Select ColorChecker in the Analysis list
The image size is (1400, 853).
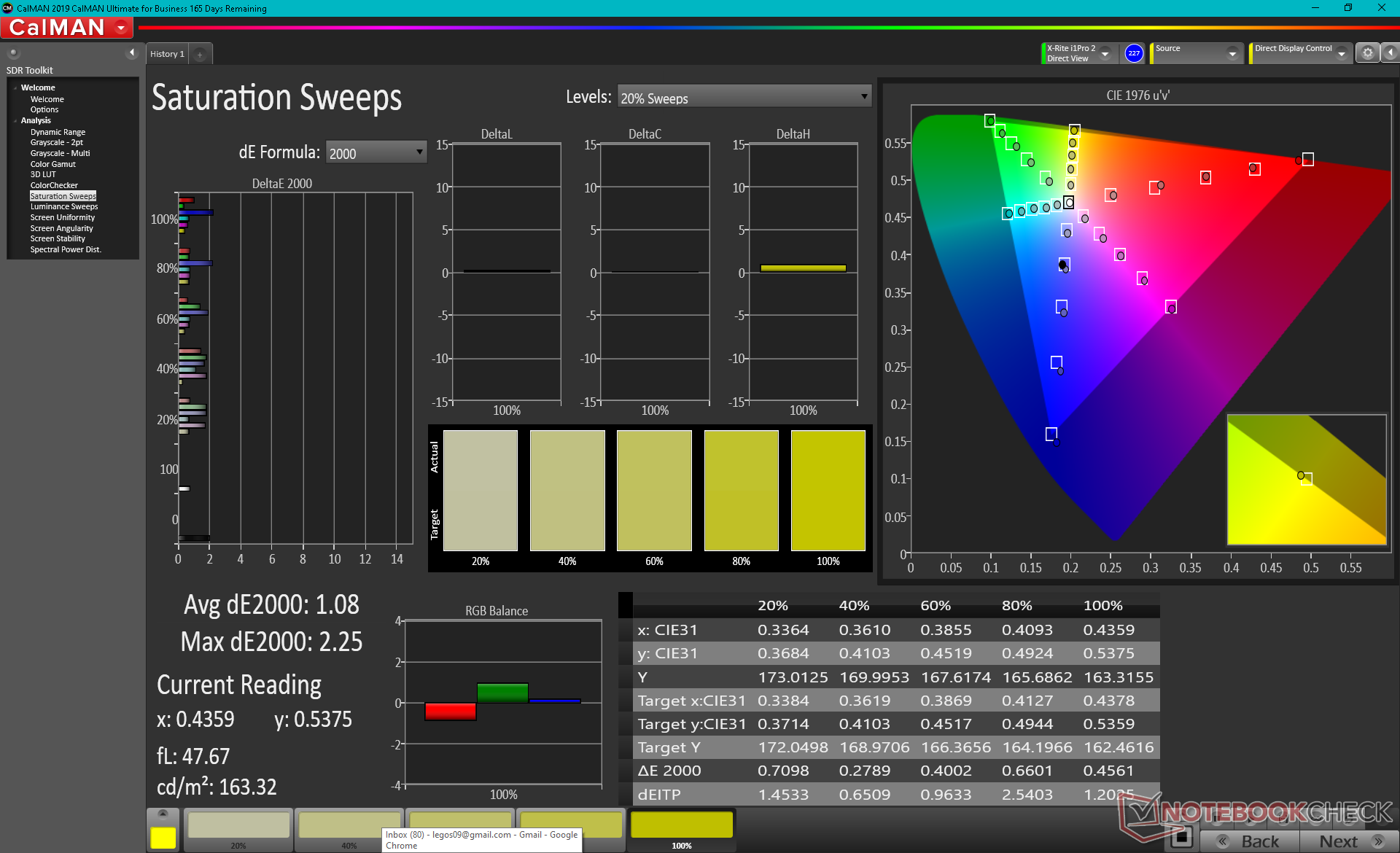point(54,185)
